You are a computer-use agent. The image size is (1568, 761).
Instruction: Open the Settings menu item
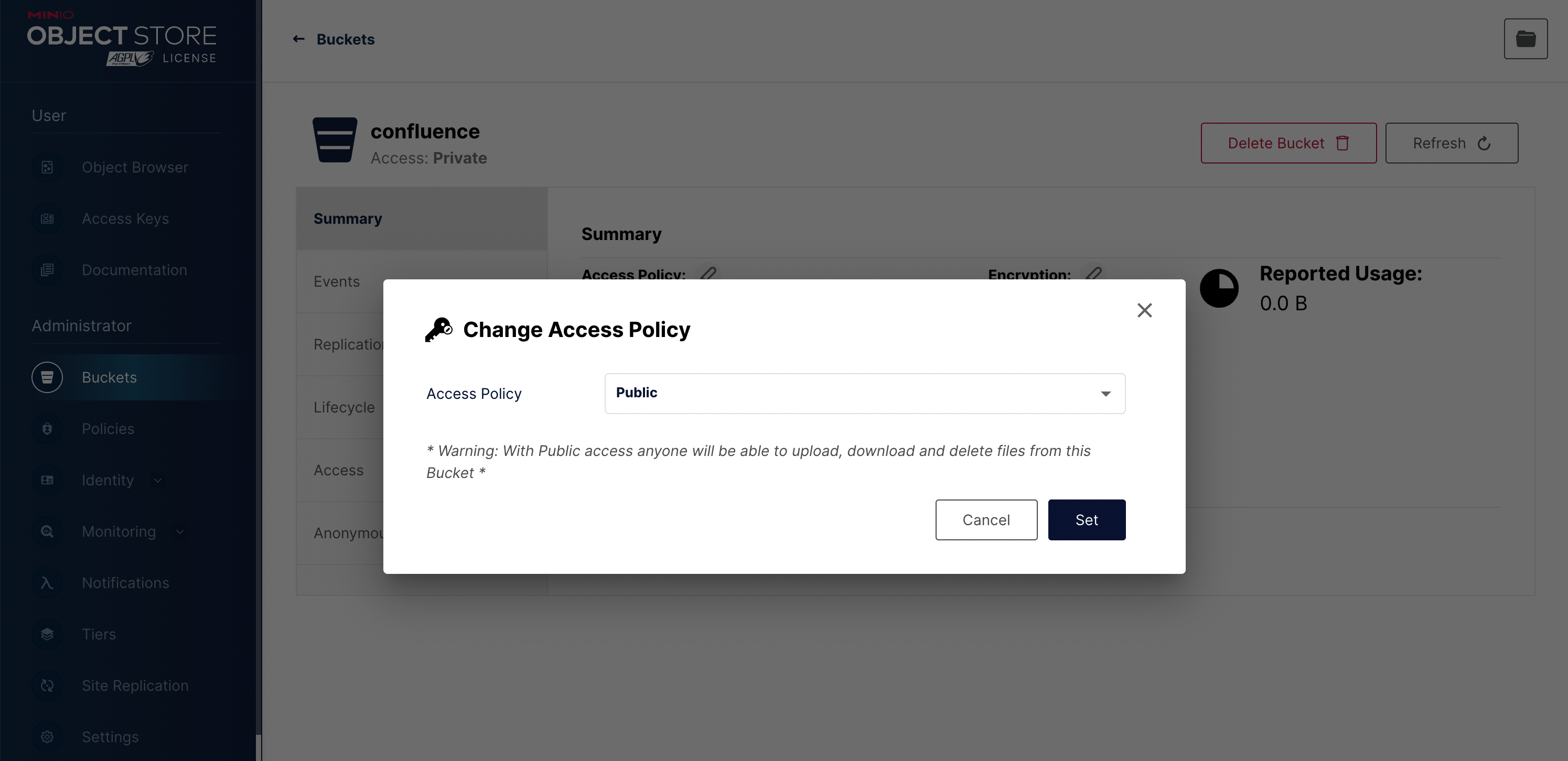(x=110, y=737)
